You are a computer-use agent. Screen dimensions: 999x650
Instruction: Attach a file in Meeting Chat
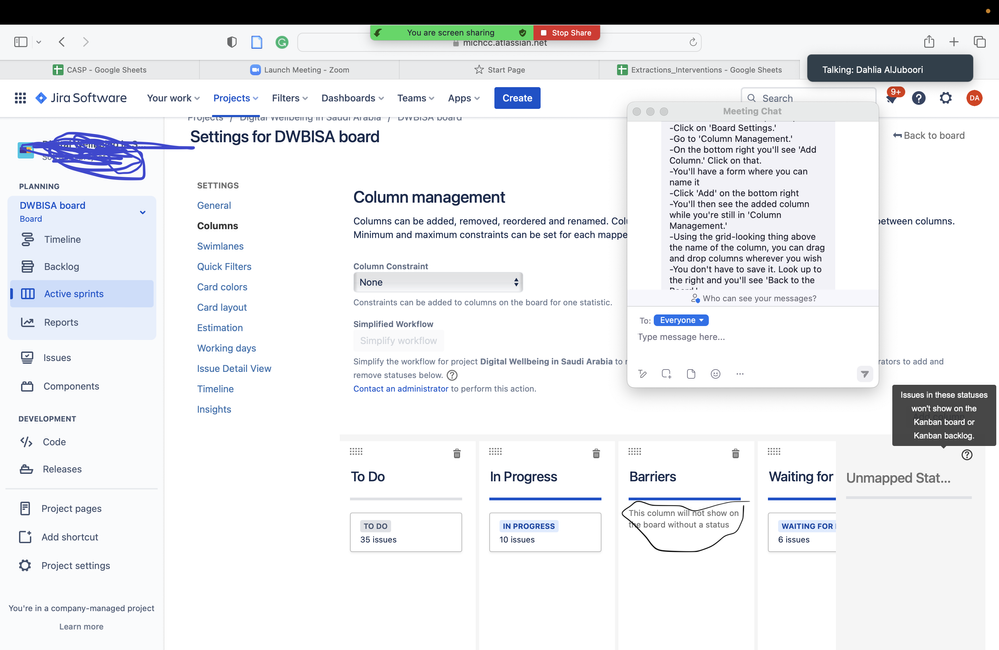pos(691,374)
